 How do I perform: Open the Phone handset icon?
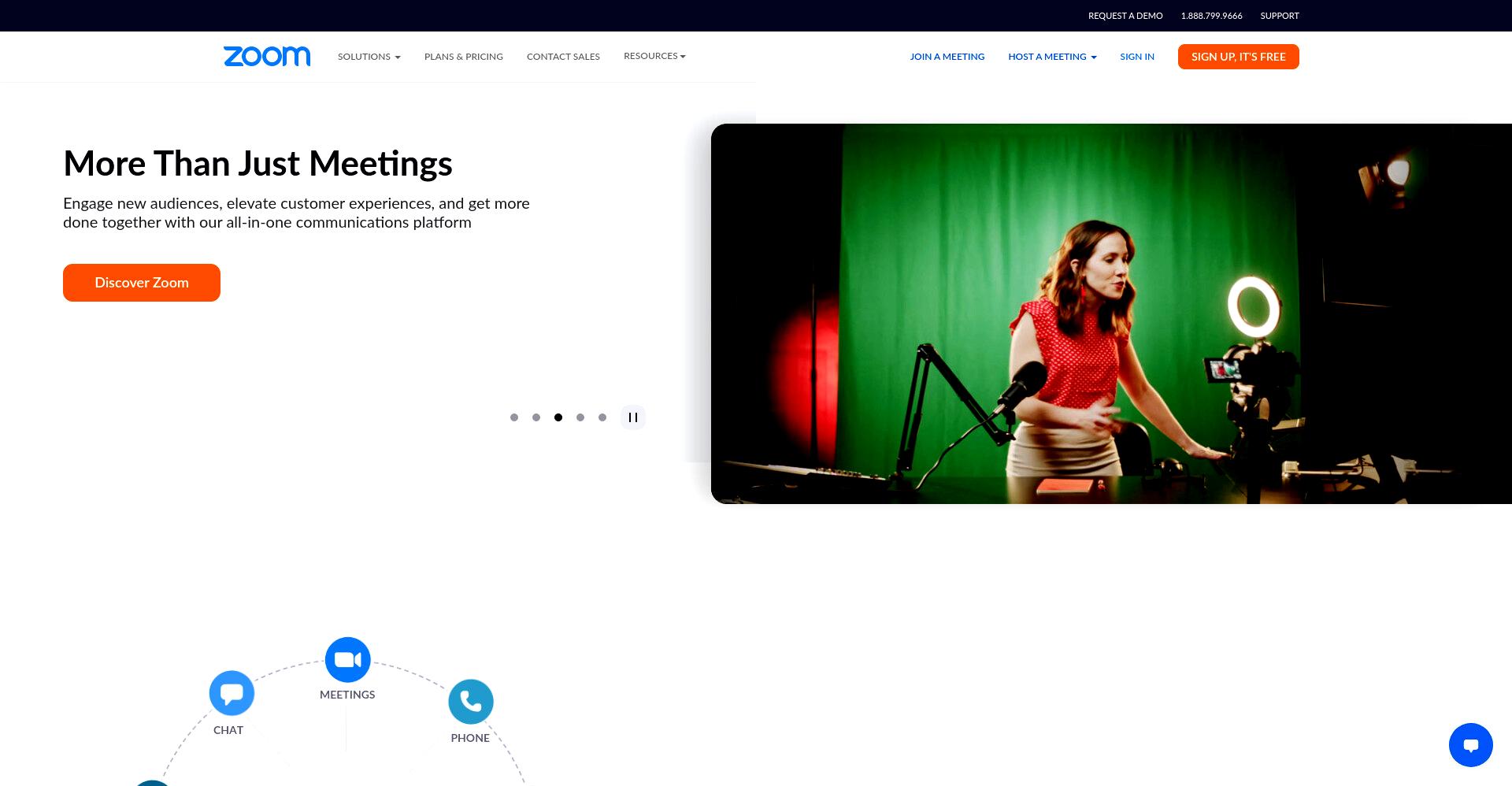(x=471, y=702)
